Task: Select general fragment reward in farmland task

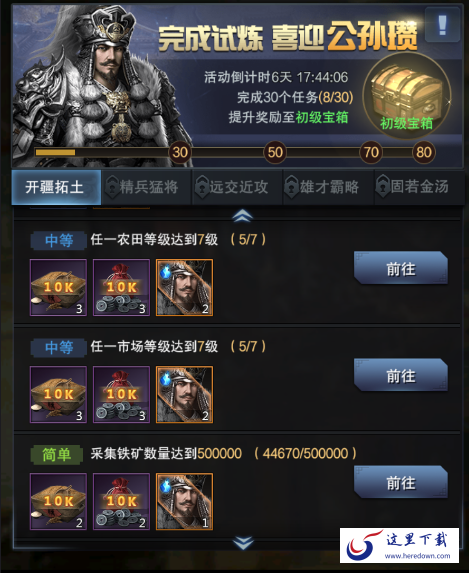Action: point(184,288)
